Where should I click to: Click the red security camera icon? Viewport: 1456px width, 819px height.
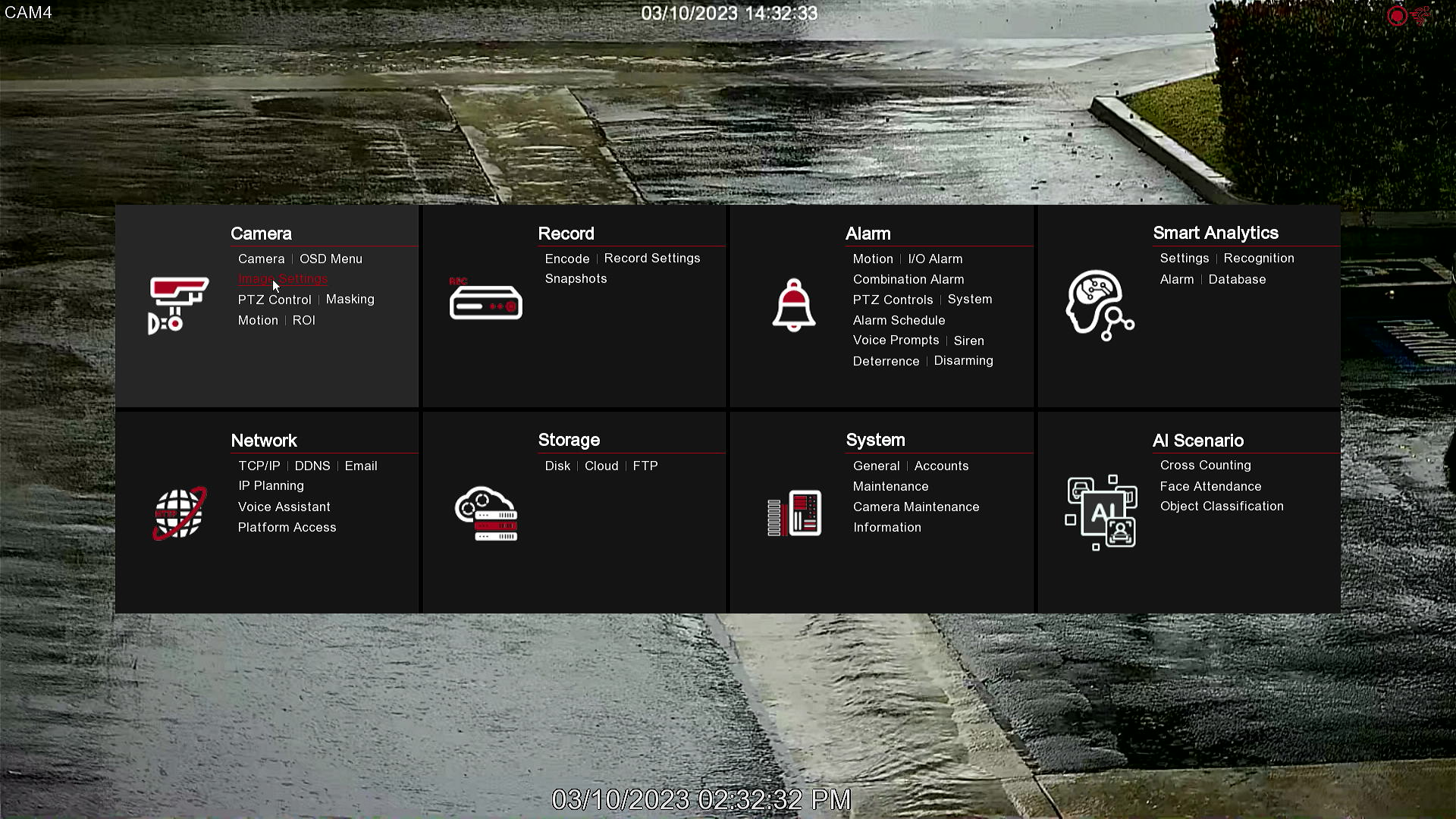pos(178,305)
